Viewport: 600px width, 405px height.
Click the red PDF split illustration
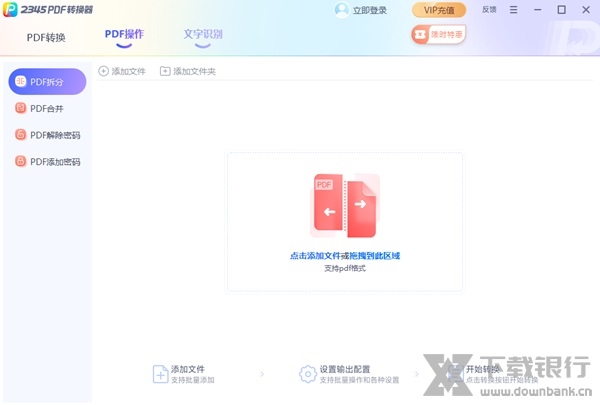tap(345, 206)
